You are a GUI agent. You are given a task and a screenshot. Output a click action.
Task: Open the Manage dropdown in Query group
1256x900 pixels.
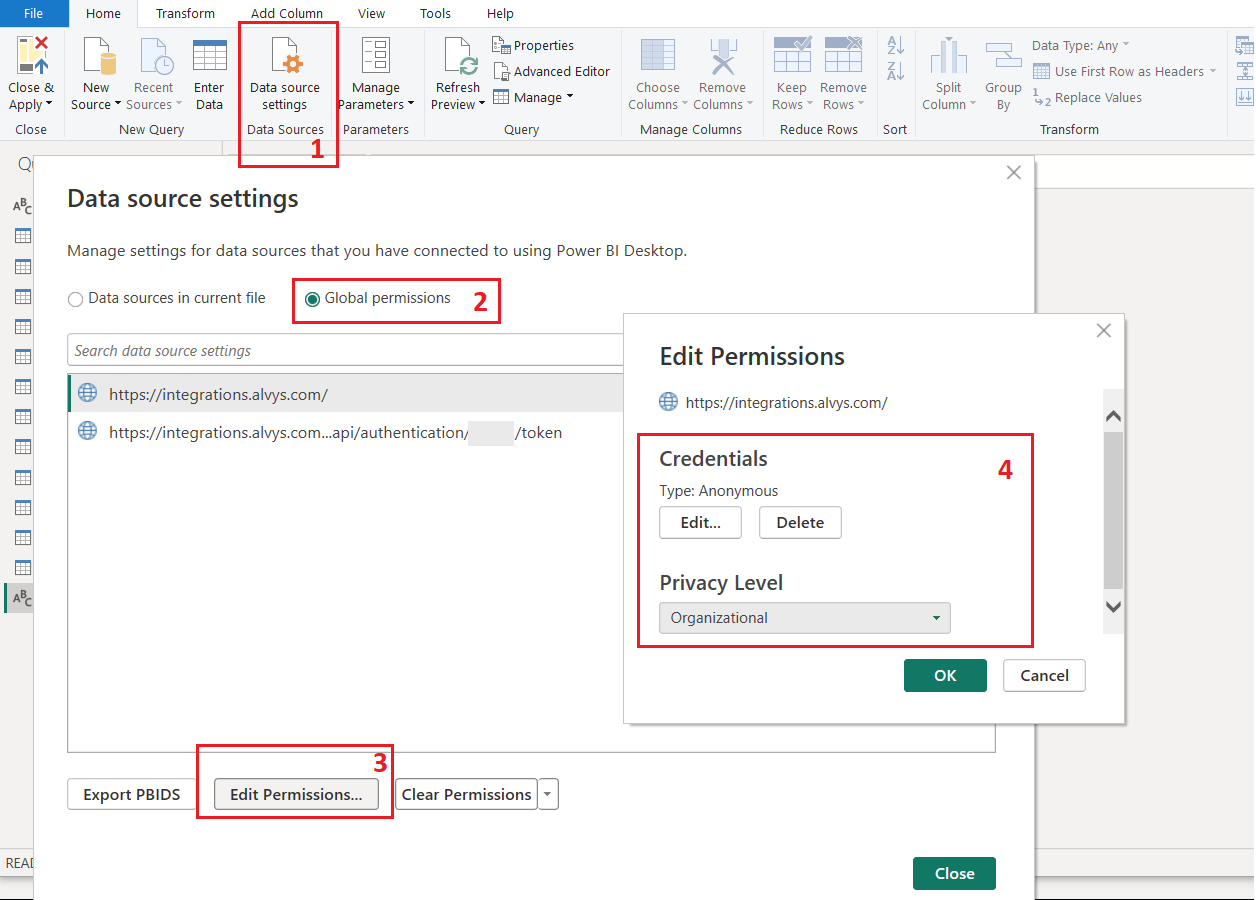(534, 97)
